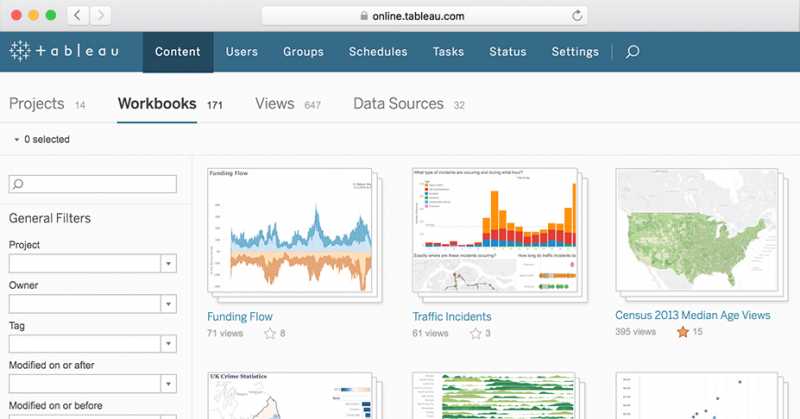Click the scatter plot workbook thumbnail
The height and width of the screenshot is (419, 800).
click(697, 396)
